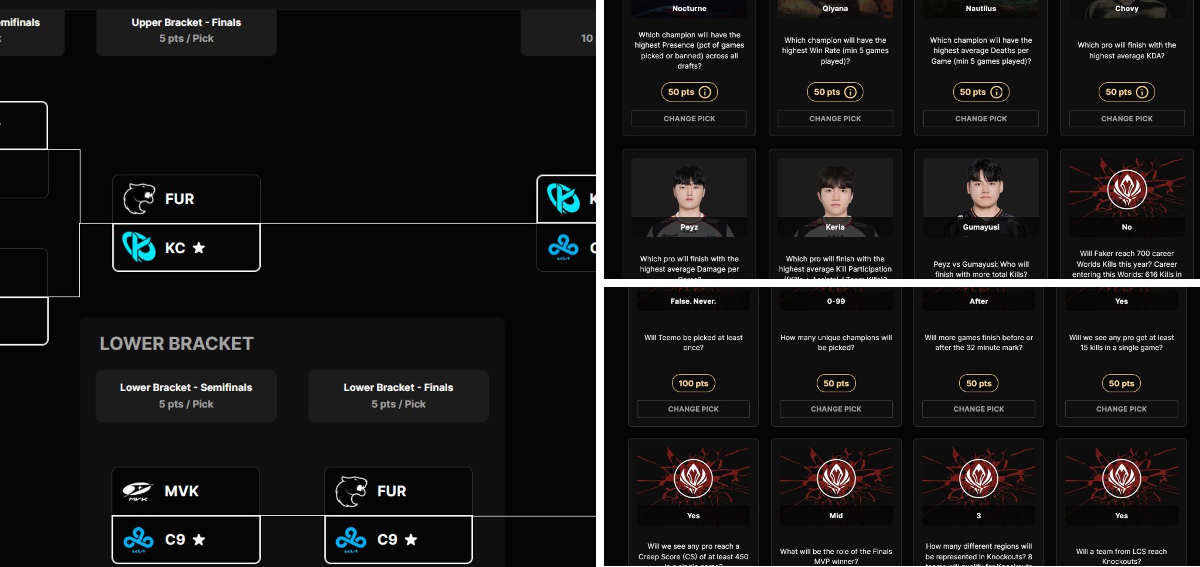Change pick for highest Win Rate question
1200x567 pixels.
pos(836,118)
